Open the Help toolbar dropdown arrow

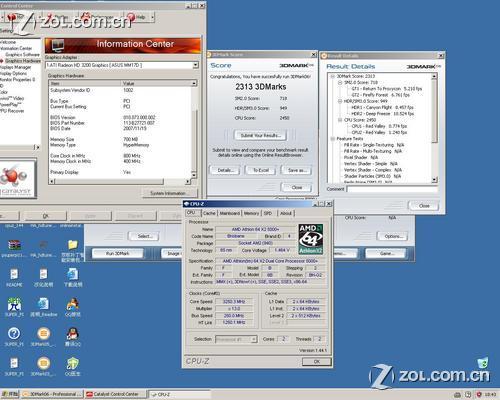pyautogui.click(x=153, y=17)
